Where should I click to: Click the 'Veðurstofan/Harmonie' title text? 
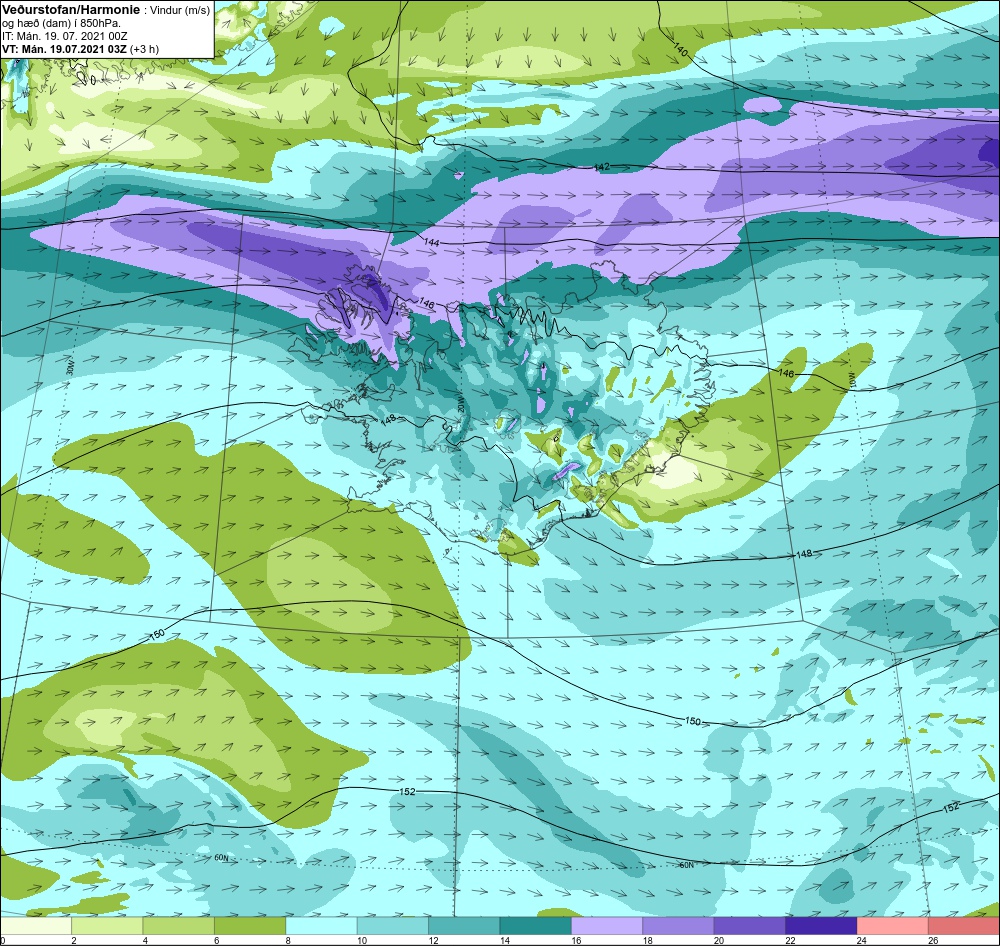pos(71,10)
